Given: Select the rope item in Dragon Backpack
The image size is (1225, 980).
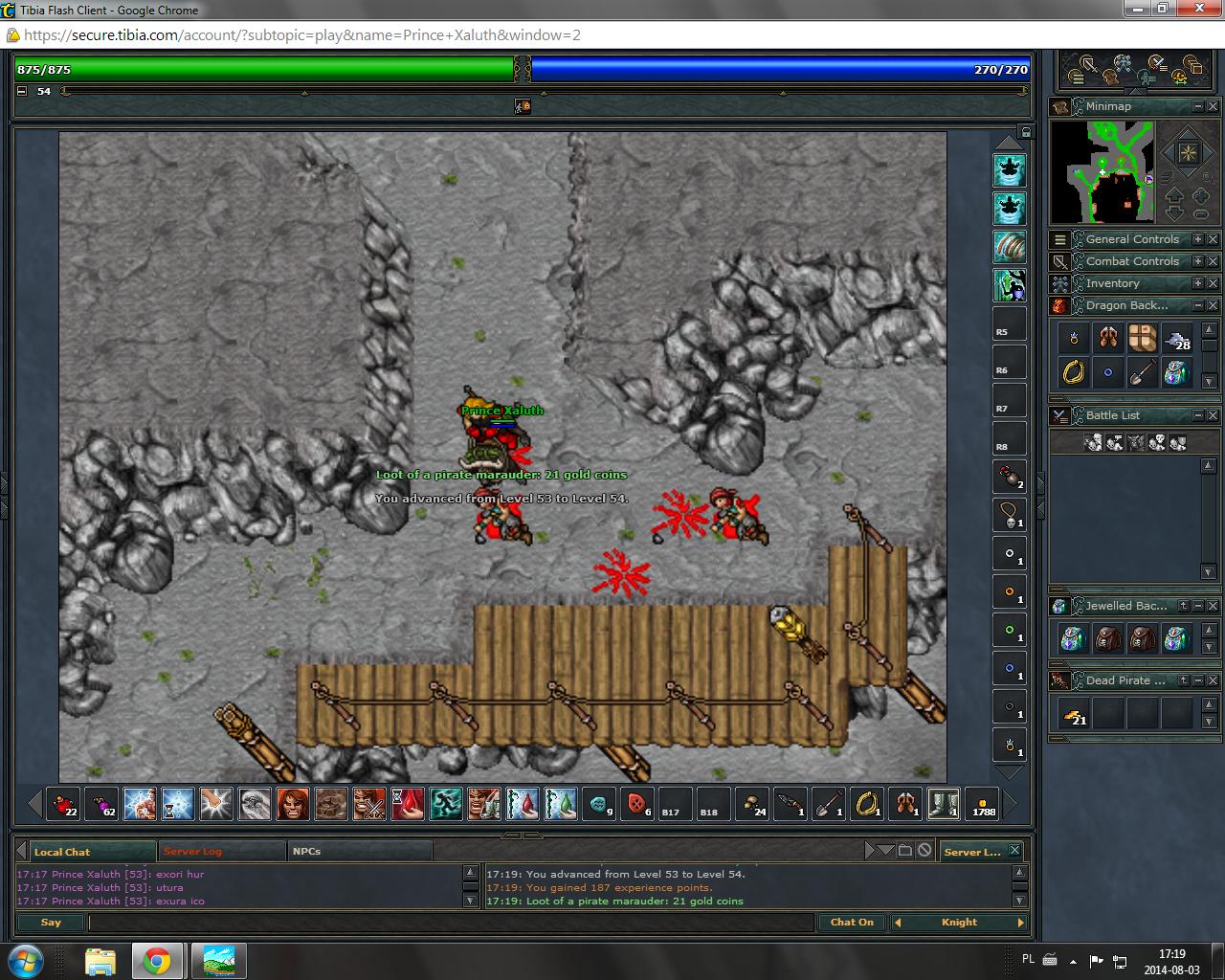Looking at the screenshot, I should coord(1074,372).
